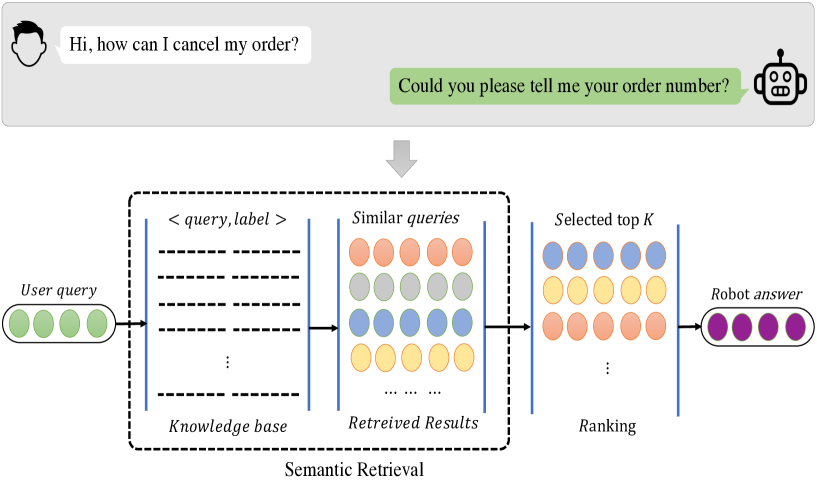Image resolution: width=817 pixels, height=491 pixels.
Task: Click the blue row under Similar queries
Action: coord(410,322)
